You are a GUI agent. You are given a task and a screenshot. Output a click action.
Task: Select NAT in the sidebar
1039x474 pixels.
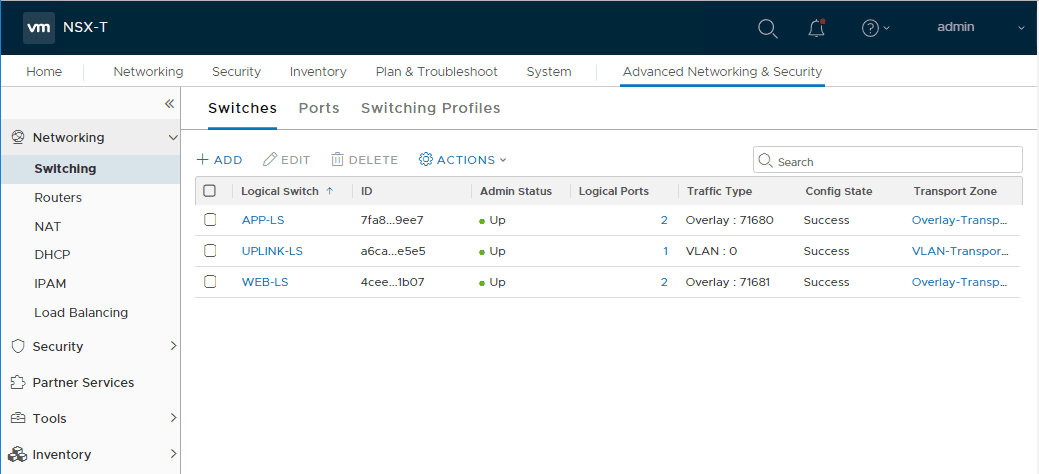pyautogui.click(x=48, y=227)
